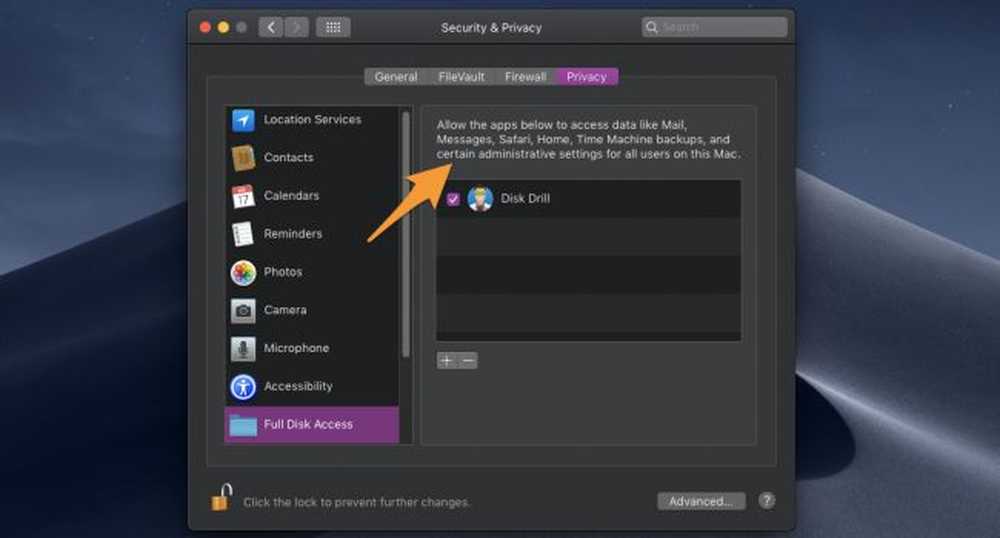Click the Contacts book icon
Screen dimensions: 1000x538
[243, 157]
